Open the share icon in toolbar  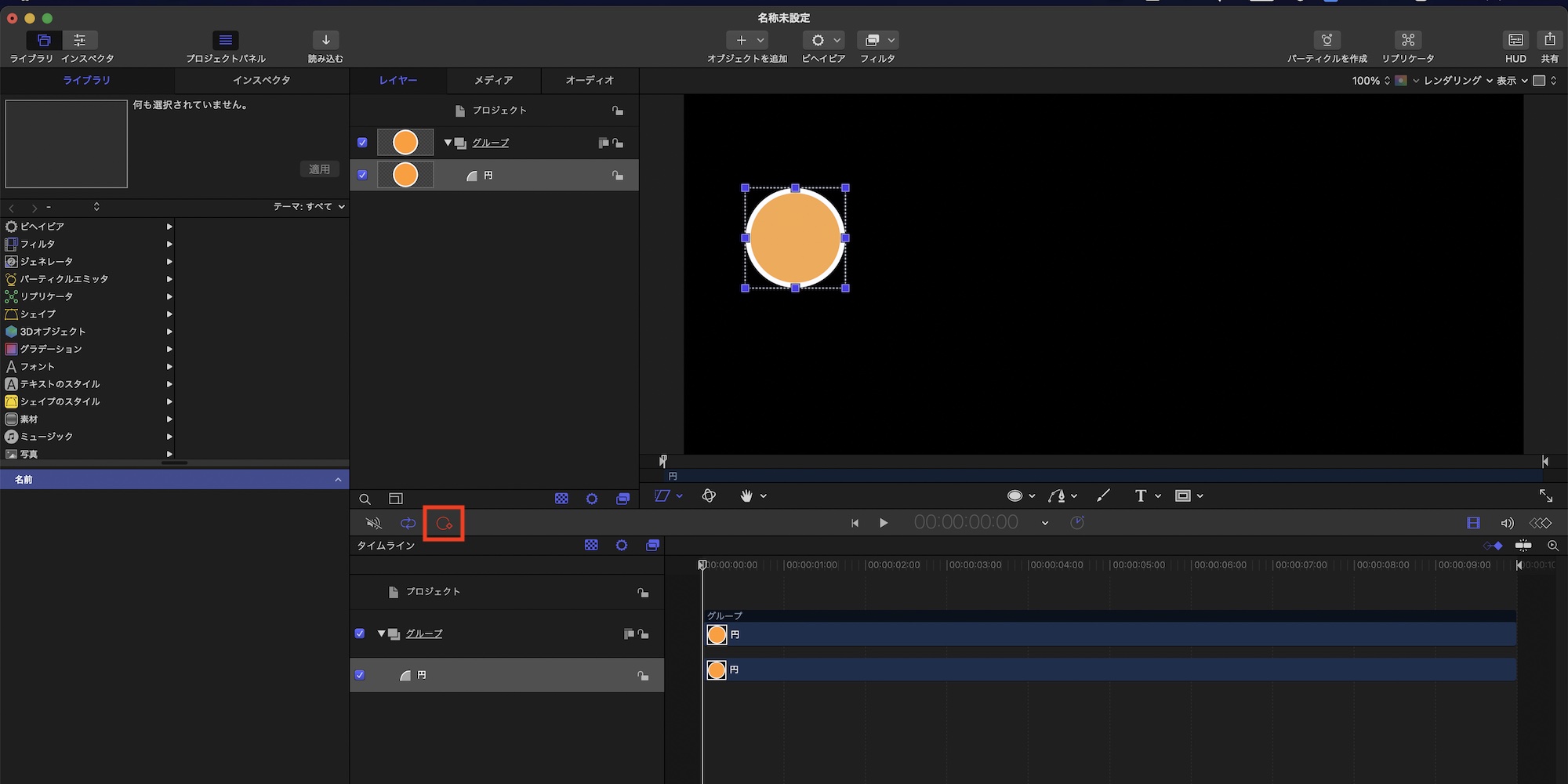click(1549, 40)
